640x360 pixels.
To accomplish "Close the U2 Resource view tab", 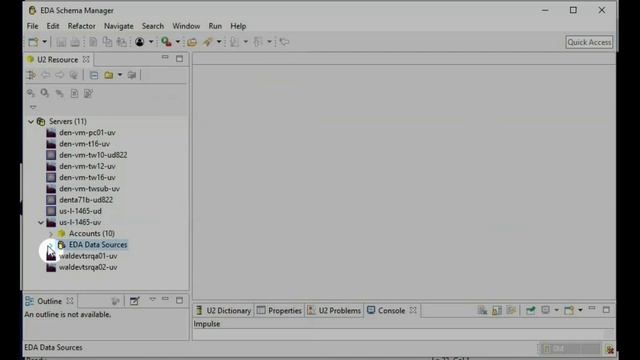I will click(x=86, y=59).
